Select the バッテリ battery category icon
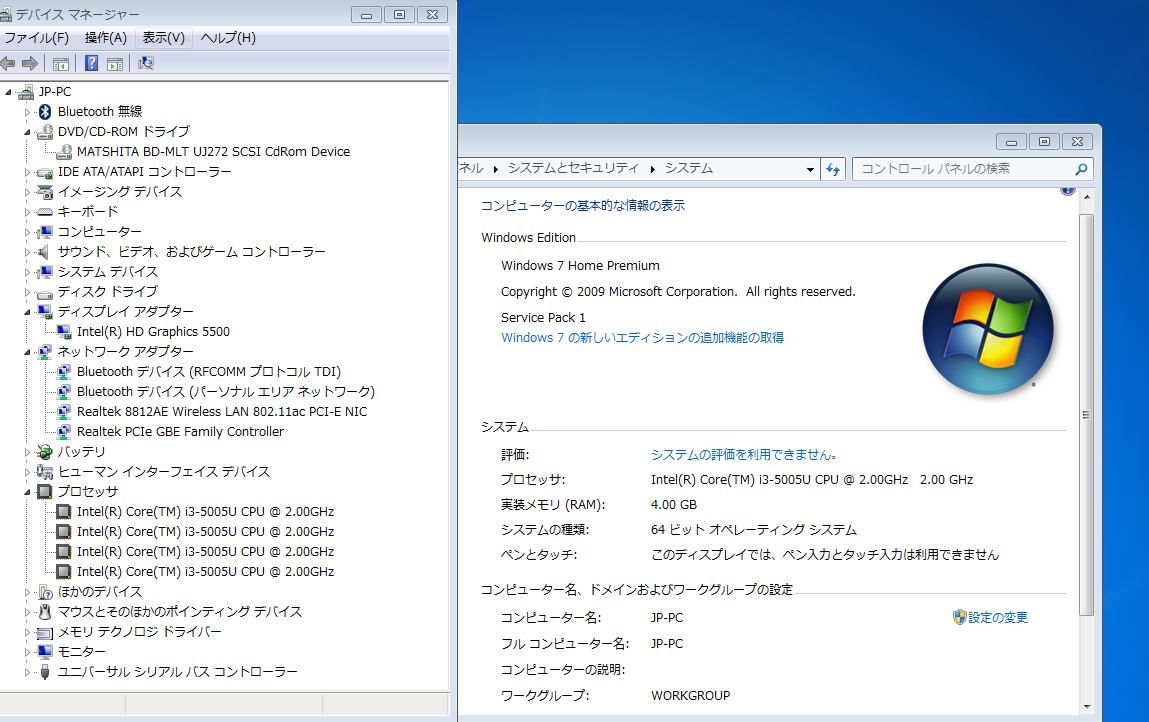1149x722 pixels. (45, 452)
